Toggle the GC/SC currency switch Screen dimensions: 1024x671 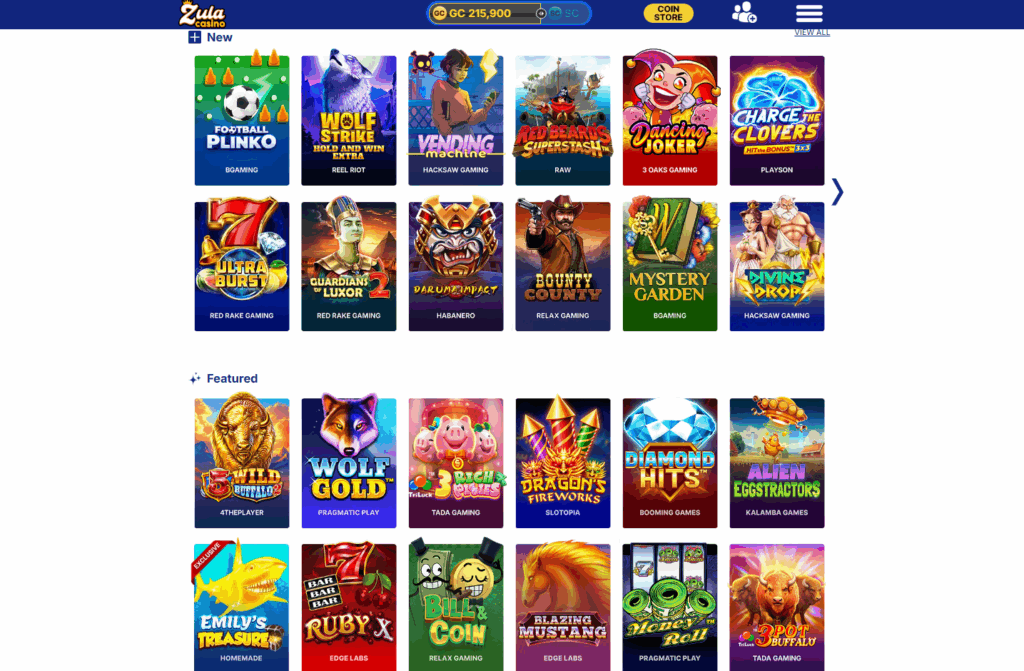pos(541,13)
